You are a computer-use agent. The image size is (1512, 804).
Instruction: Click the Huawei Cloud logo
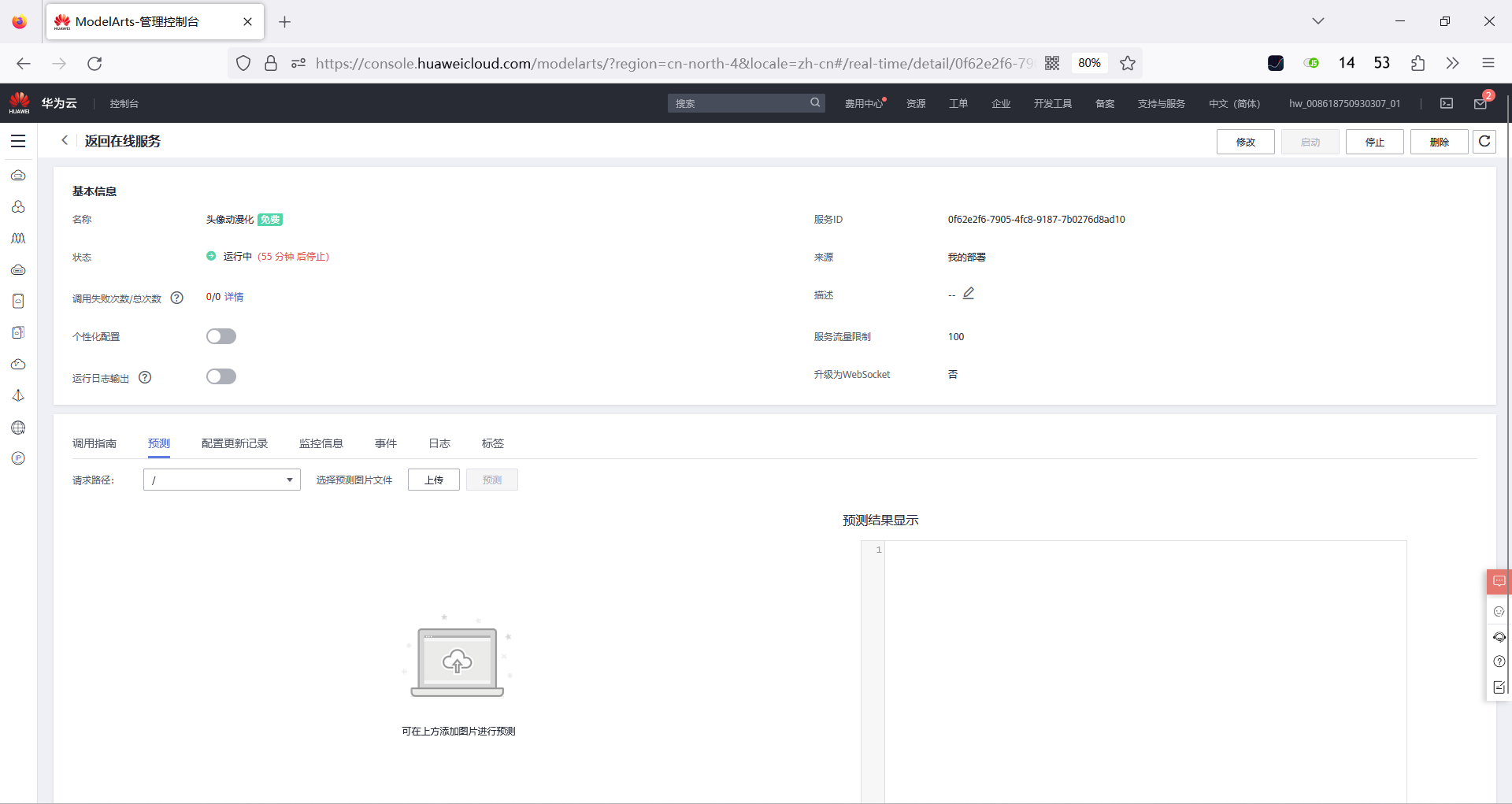20,102
